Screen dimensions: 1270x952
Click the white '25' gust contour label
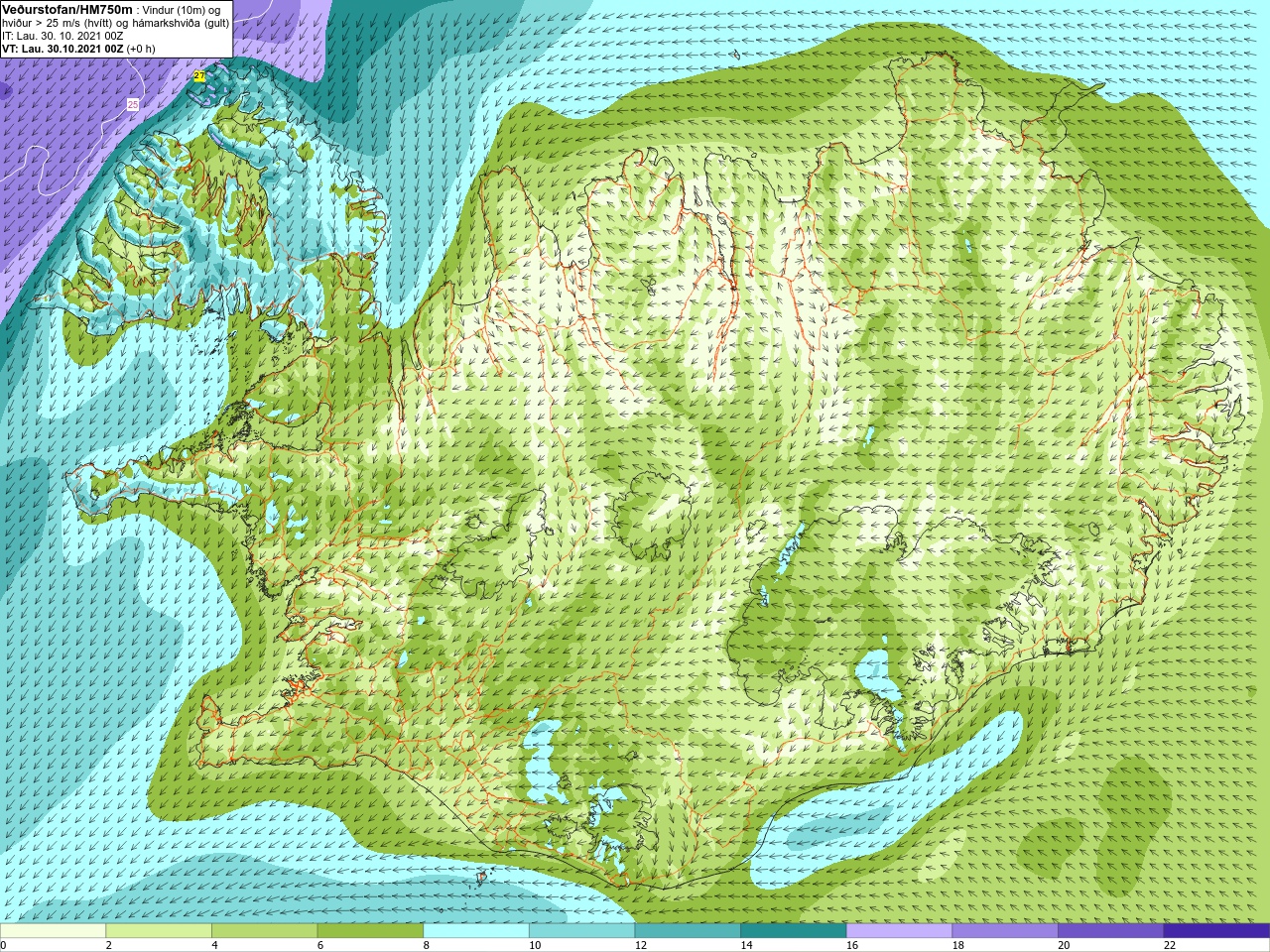tap(133, 104)
